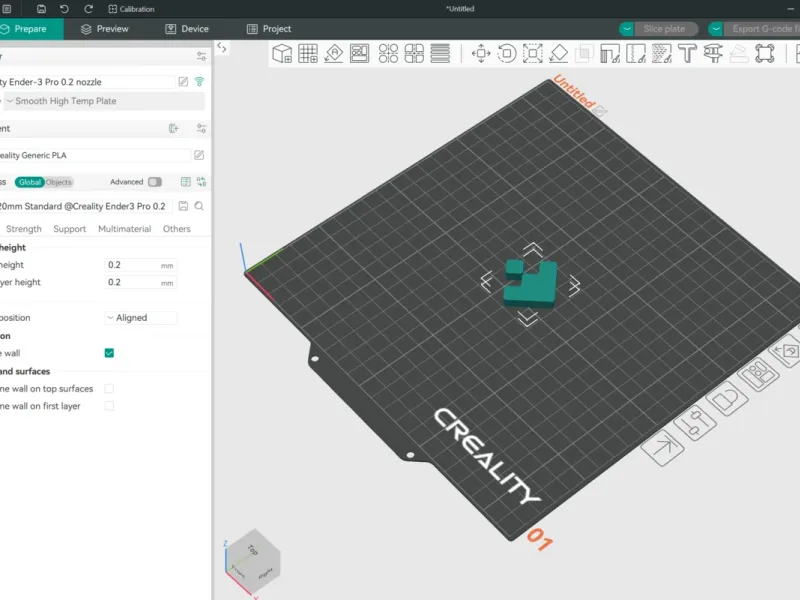Open the Others settings tab
Viewport: 800px width, 600px height.
[x=177, y=229]
